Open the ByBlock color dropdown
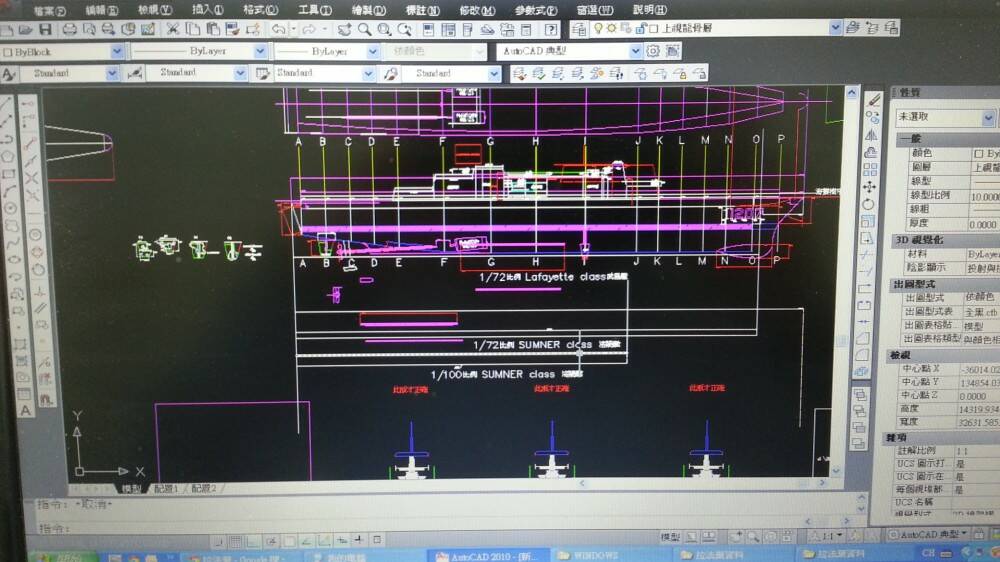The width and height of the screenshot is (1000, 562). coord(116,51)
